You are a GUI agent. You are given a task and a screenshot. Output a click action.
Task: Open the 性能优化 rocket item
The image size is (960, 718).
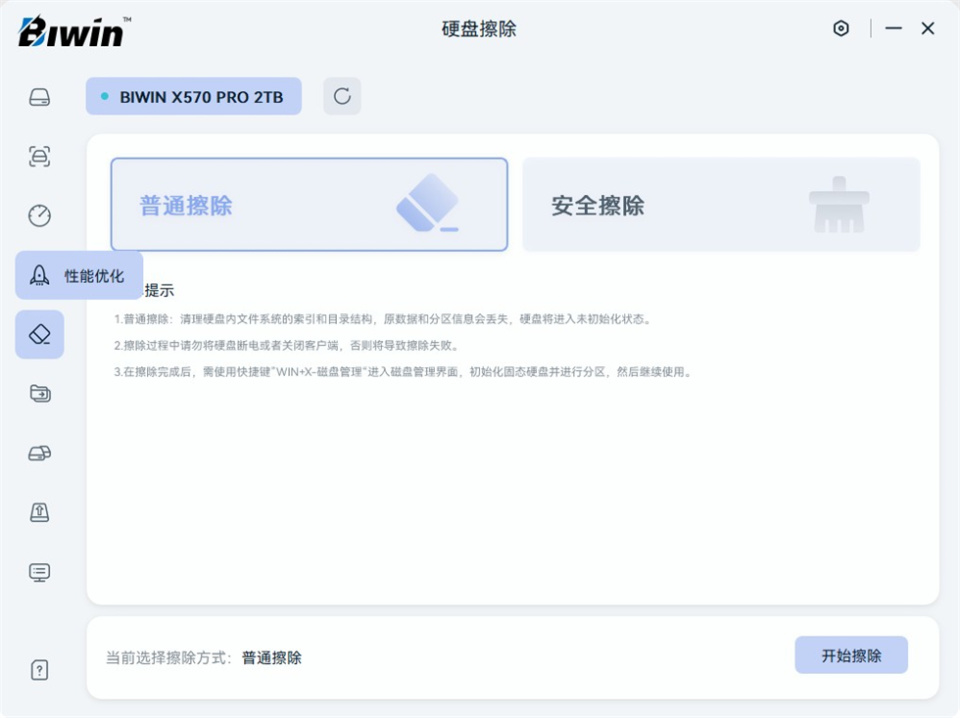tap(79, 275)
